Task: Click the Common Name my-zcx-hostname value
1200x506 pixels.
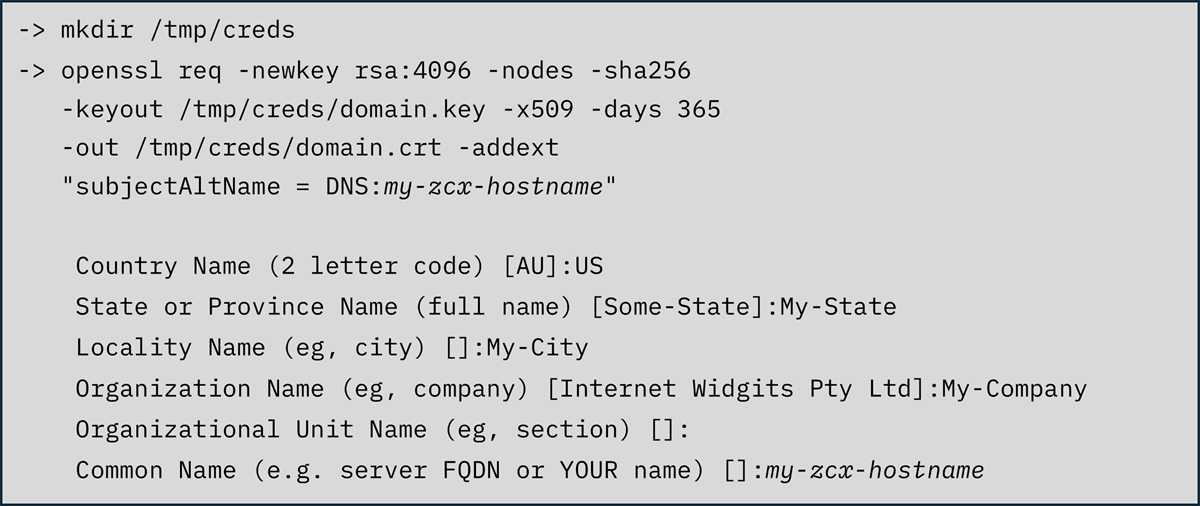Action: tap(874, 470)
